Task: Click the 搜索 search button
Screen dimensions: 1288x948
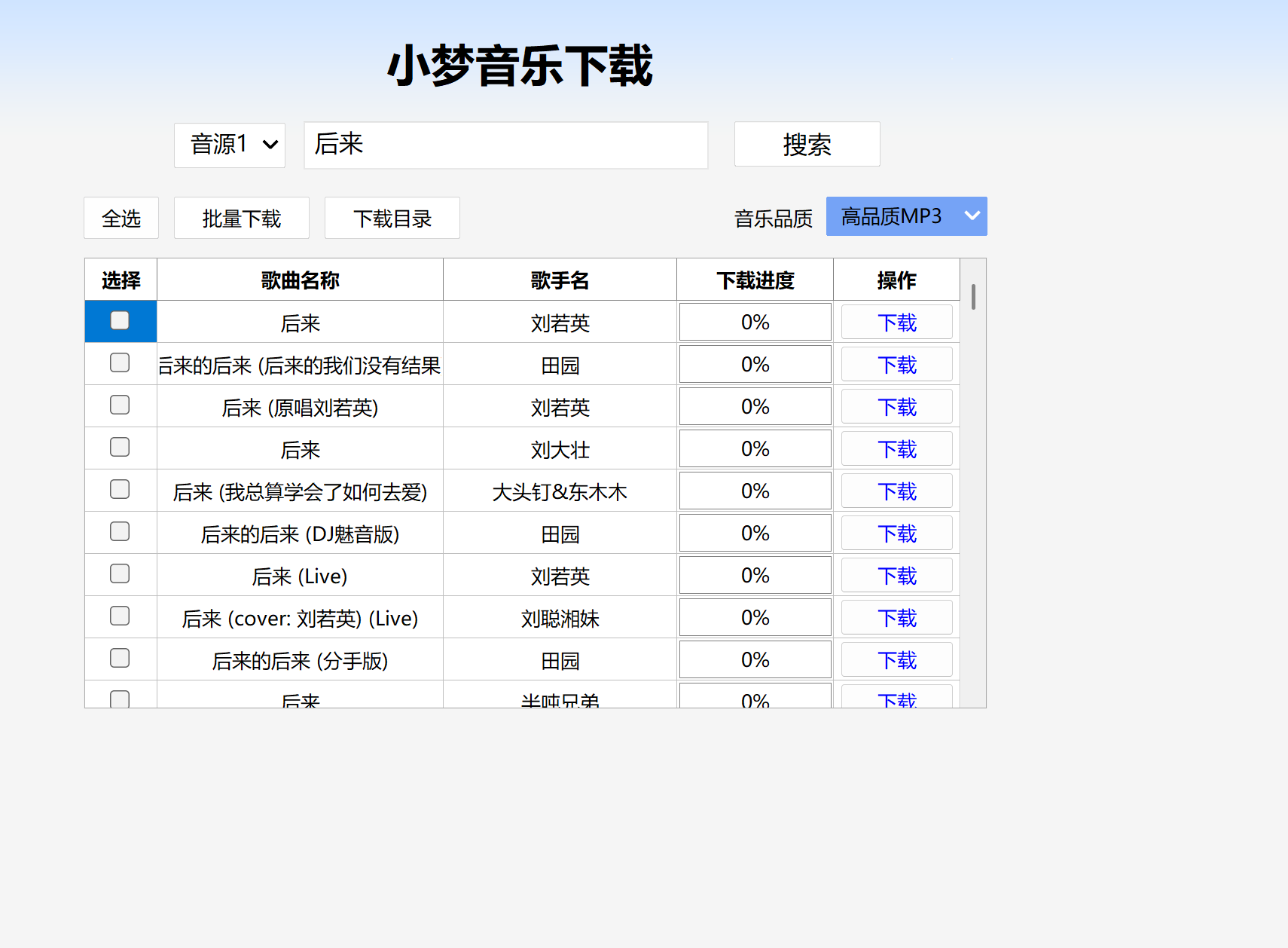Action: point(807,144)
